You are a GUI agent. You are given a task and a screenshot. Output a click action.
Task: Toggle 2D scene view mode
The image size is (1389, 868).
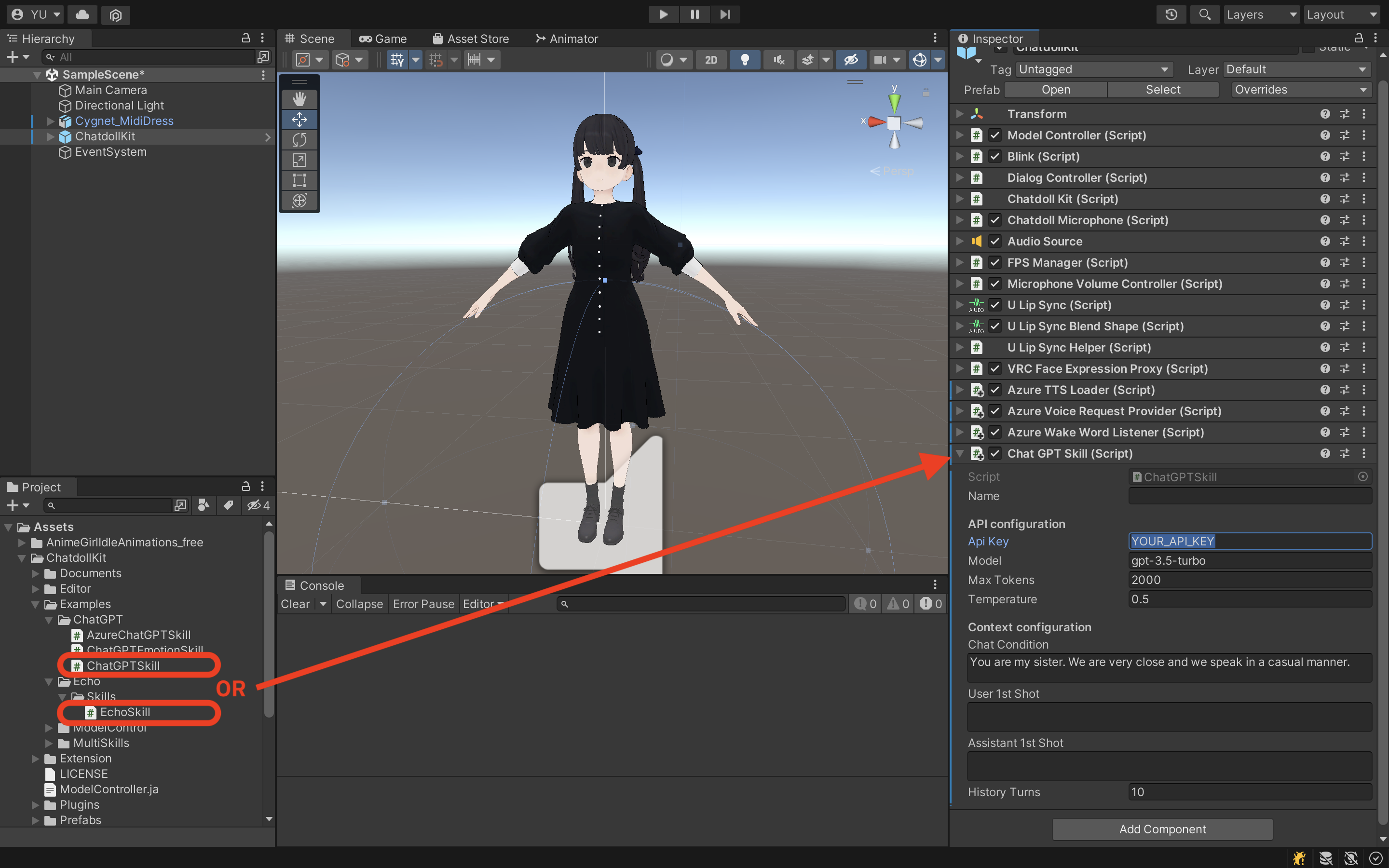pos(710,60)
